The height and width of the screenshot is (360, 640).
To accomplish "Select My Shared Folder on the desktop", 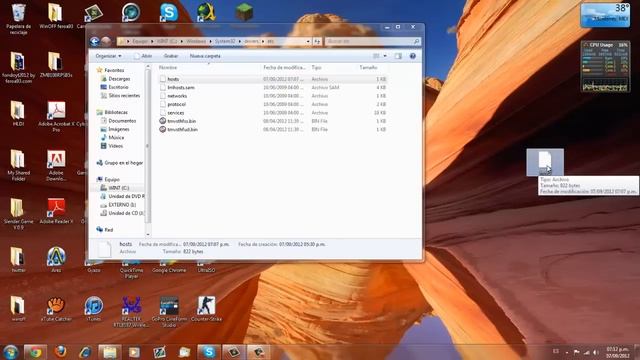I will (18, 165).
